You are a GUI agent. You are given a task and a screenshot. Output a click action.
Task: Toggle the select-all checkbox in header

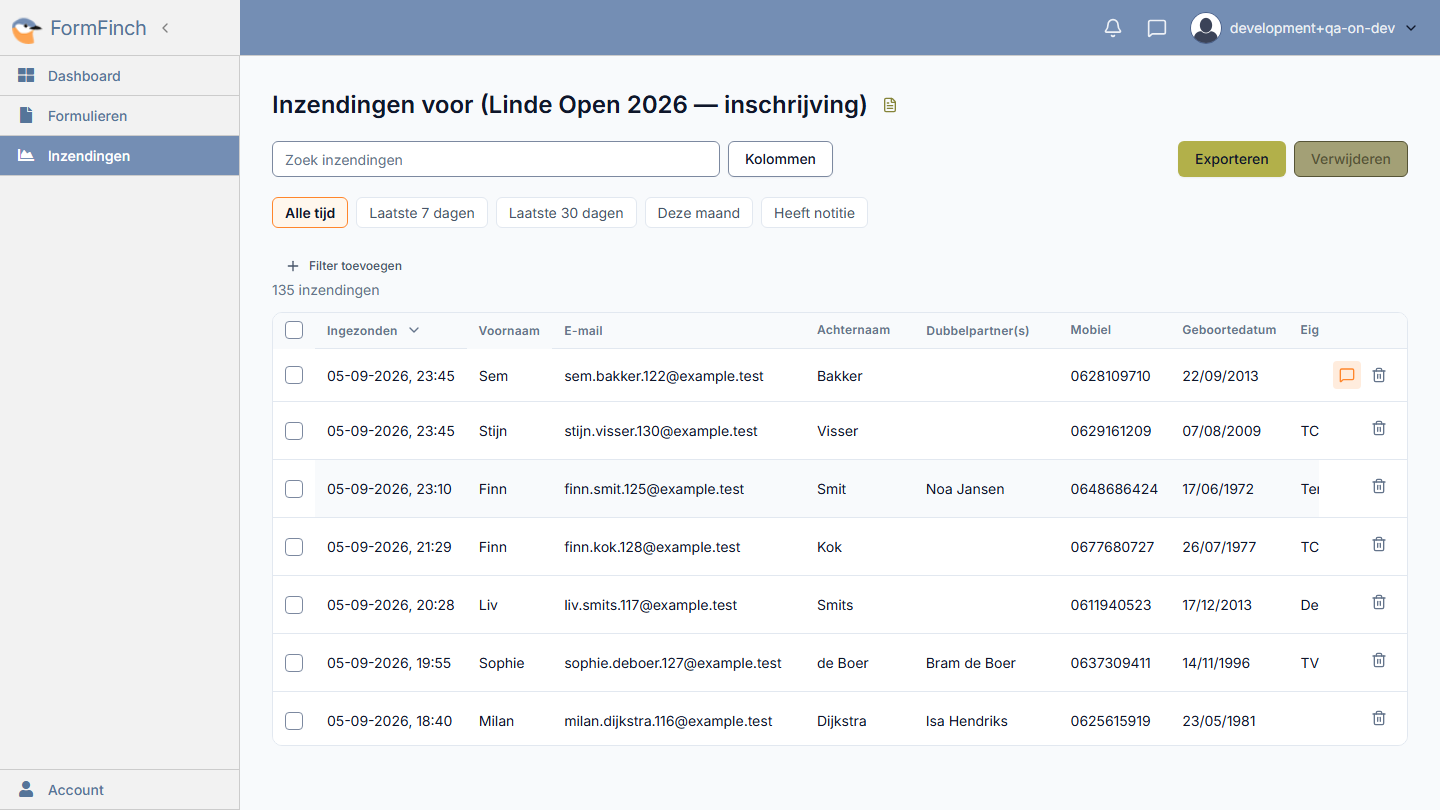(294, 330)
